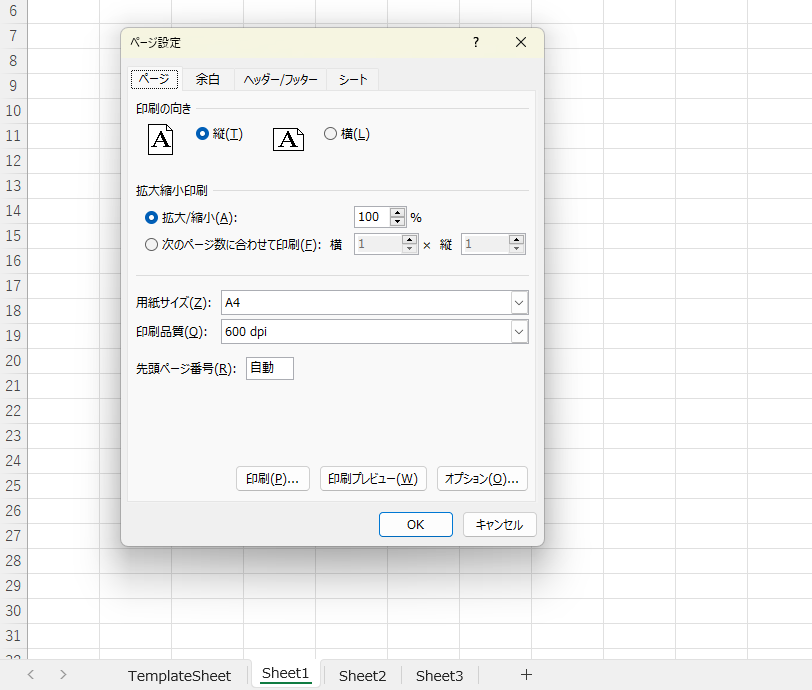Click the dialog help question mark icon

click(476, 42)
